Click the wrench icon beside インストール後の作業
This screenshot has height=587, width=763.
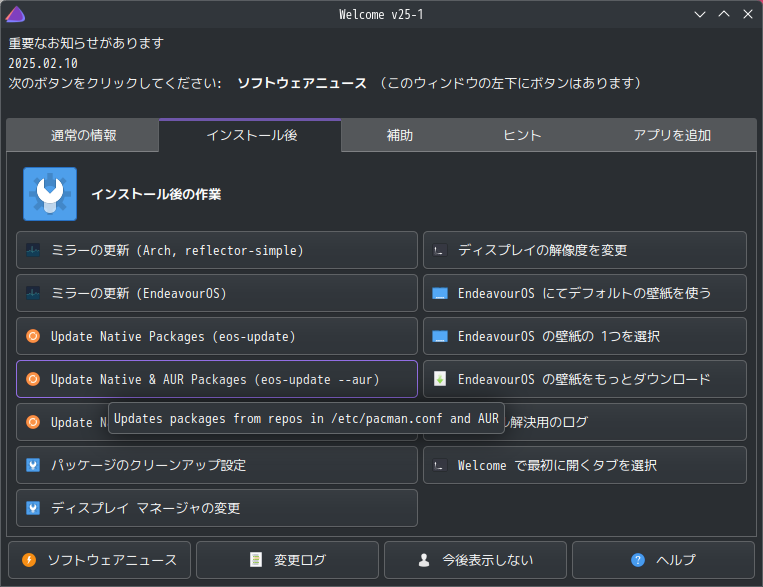click(x=50, y=194)
